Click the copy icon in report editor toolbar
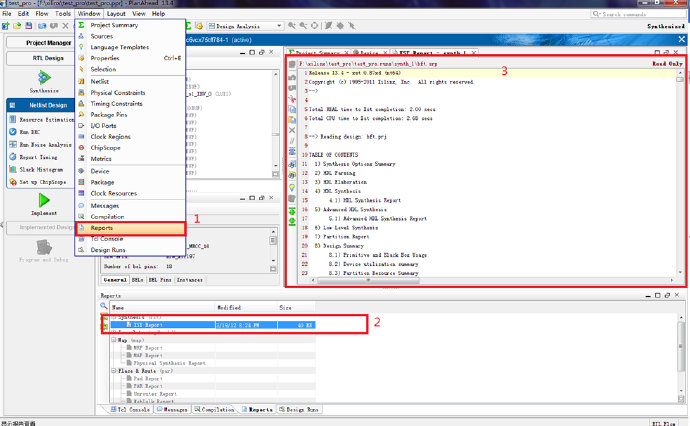The image size is (690, 426). [292, 109]
